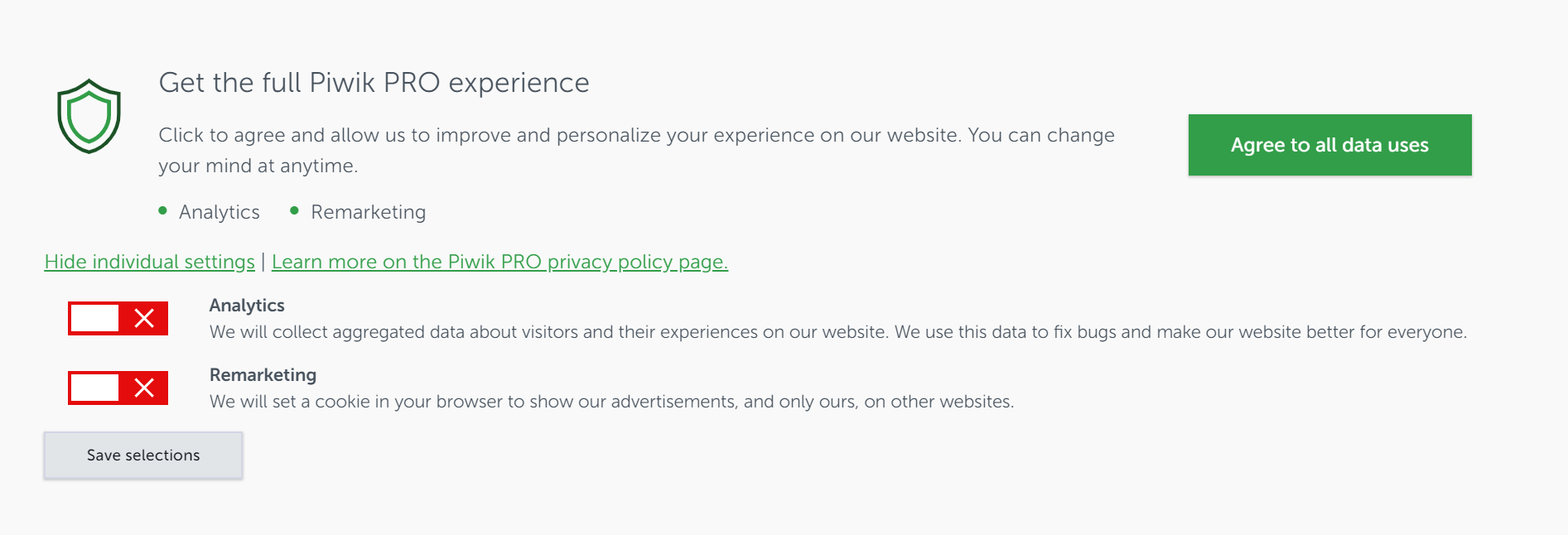Screen dimensions: 1568x535
Task: Click the bold Analytics setting heading
Action: (x=247, y=306)
